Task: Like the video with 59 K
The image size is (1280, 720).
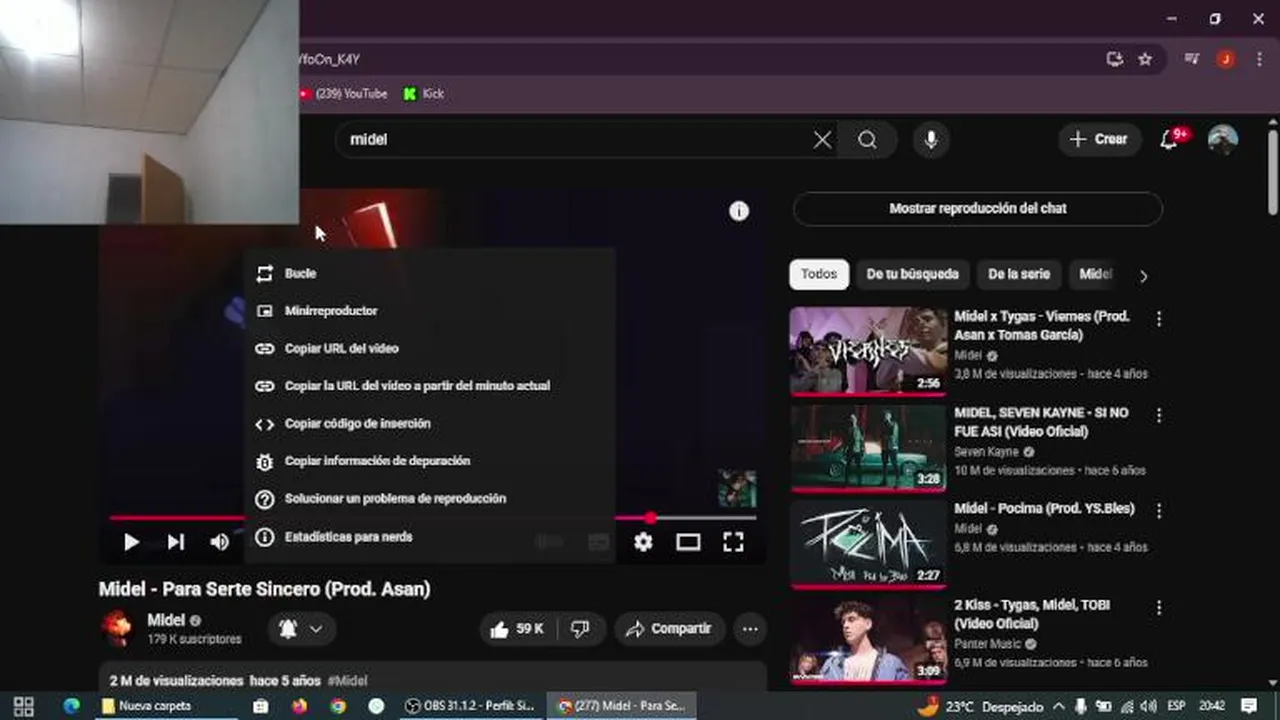Action: [517, 629]
